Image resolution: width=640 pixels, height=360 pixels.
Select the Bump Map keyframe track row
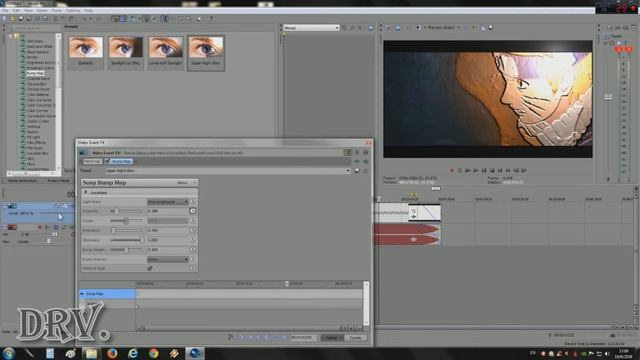point(107,293)
